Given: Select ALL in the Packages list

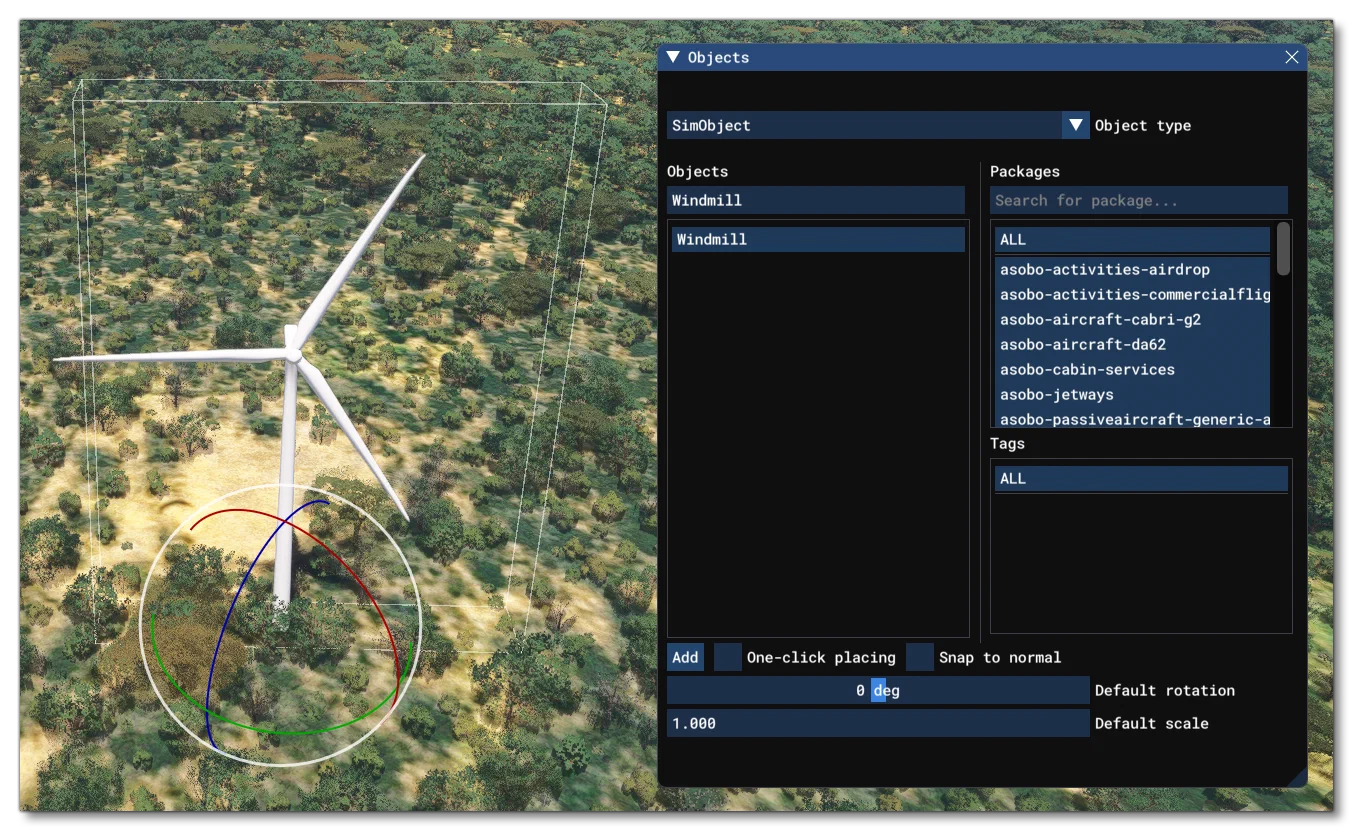Looking at the screenshot, I should coord(1132,239).
